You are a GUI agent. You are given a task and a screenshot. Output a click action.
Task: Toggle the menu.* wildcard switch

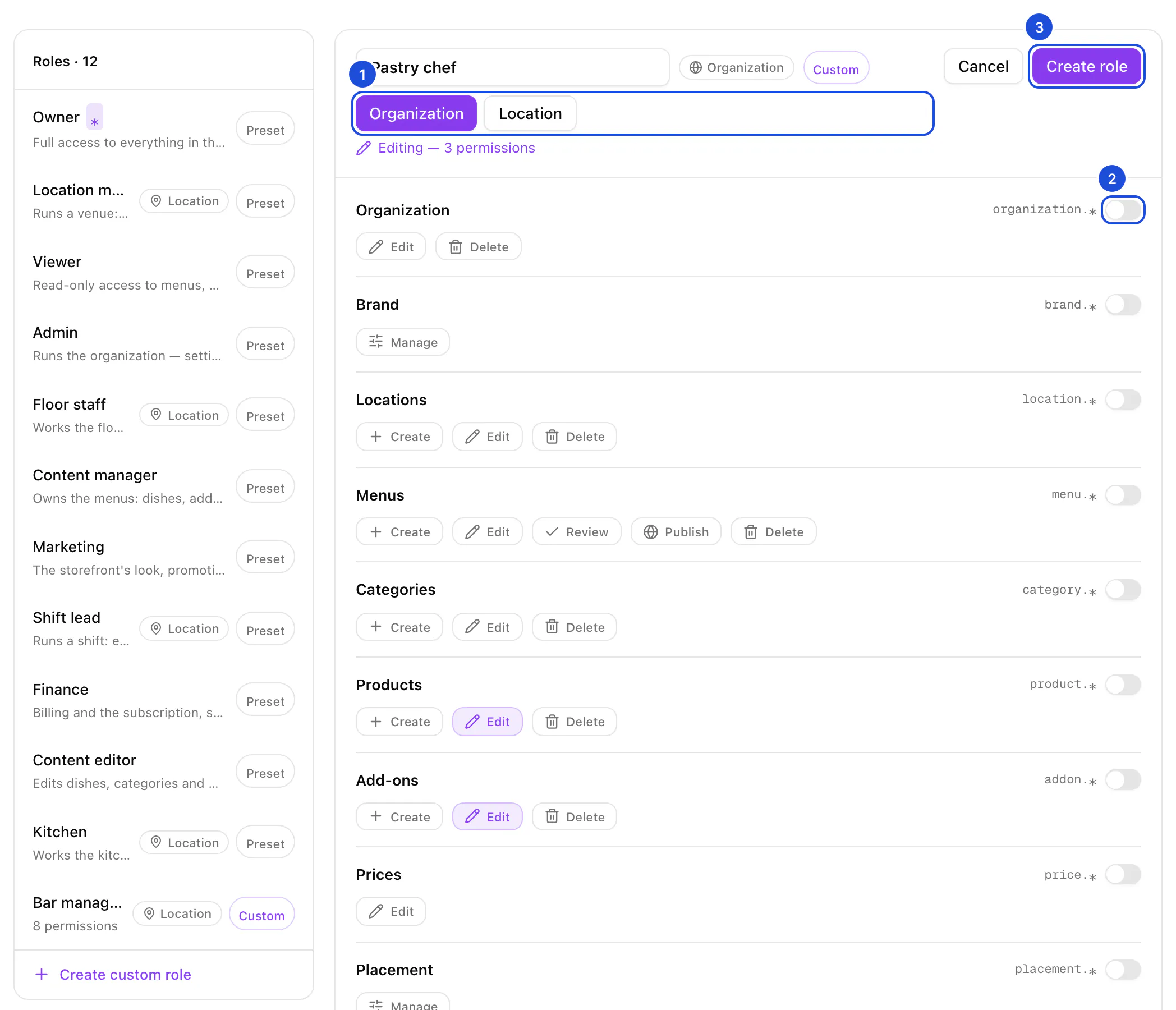[1123, 495]
